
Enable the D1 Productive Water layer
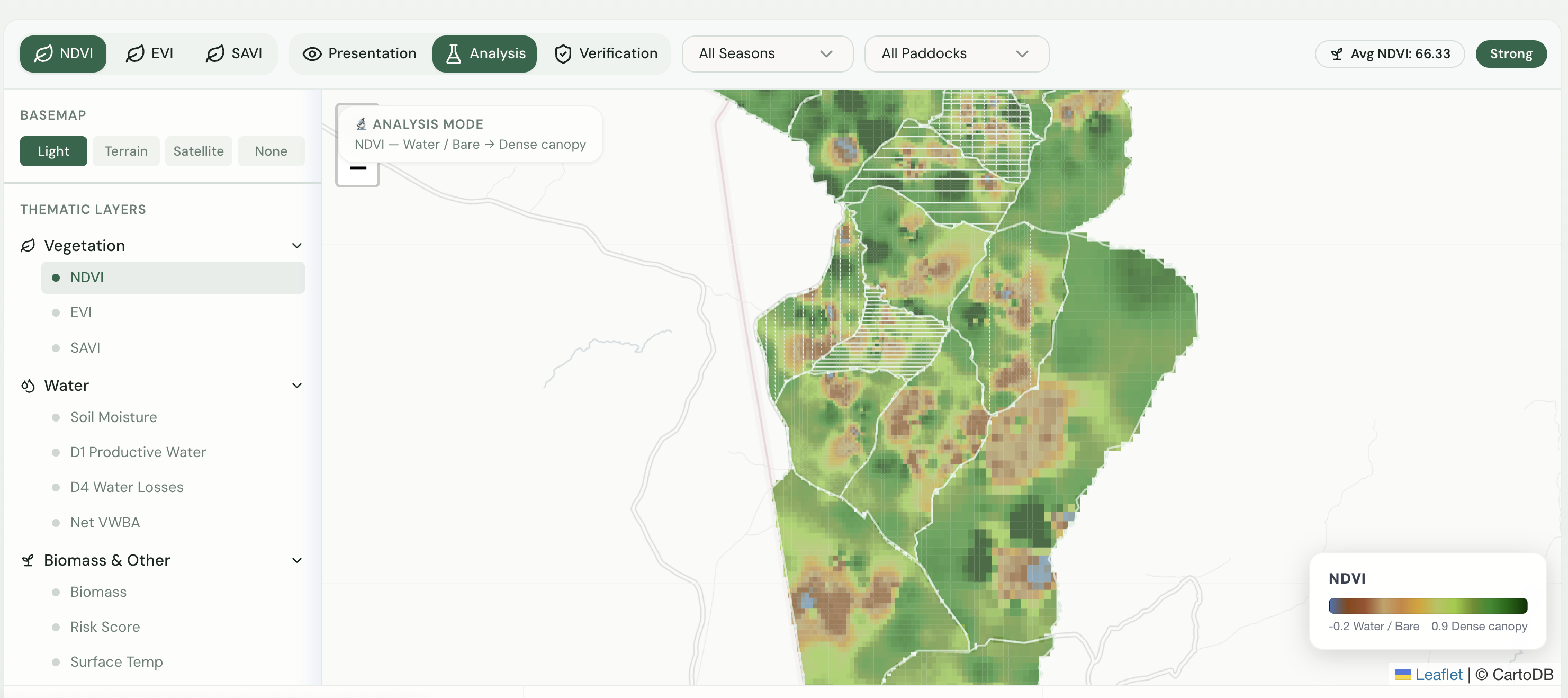pos(173,452)
